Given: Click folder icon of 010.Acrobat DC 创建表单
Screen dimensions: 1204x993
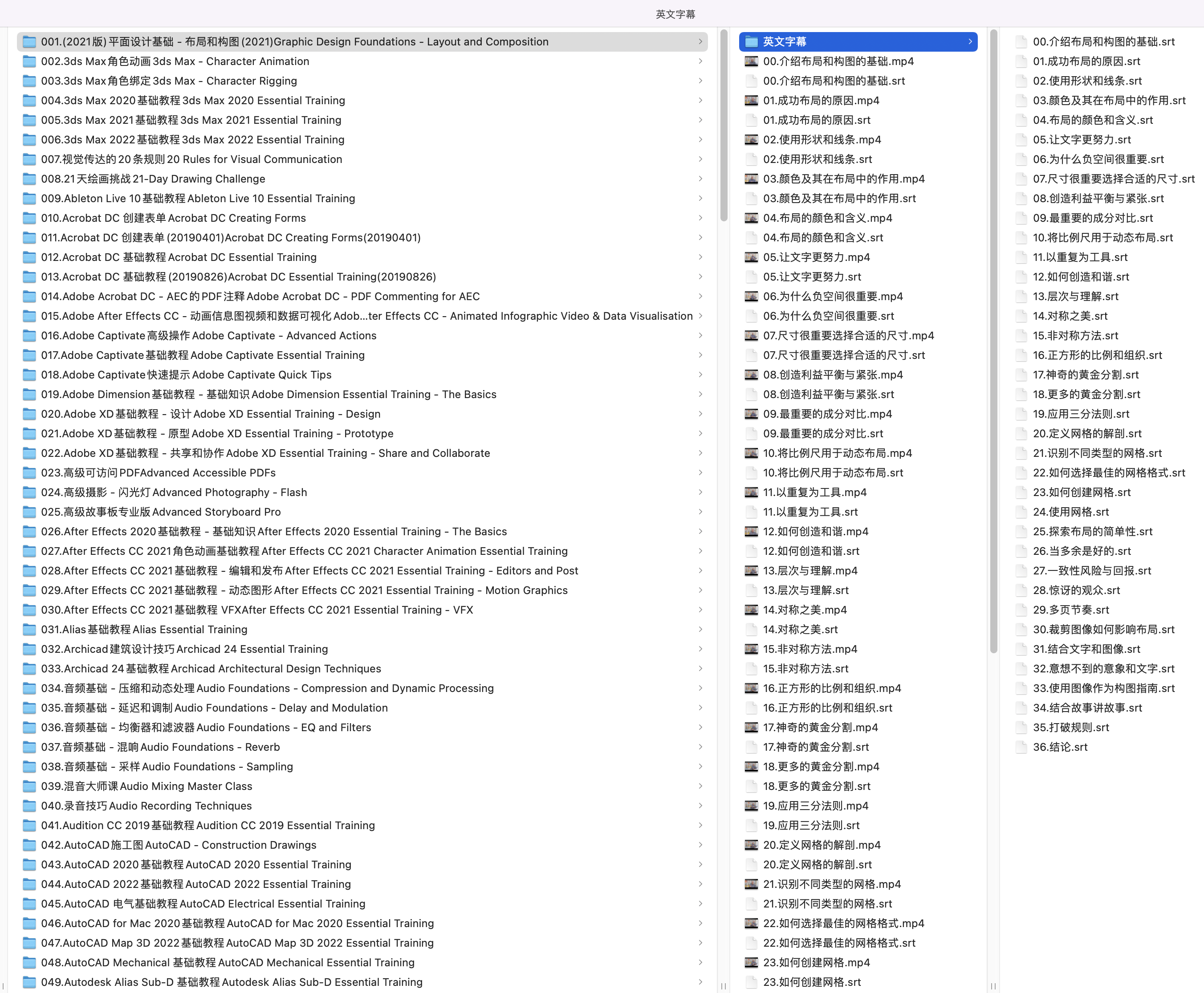Looking at the screenshot, I should click(x=29, y=218).
